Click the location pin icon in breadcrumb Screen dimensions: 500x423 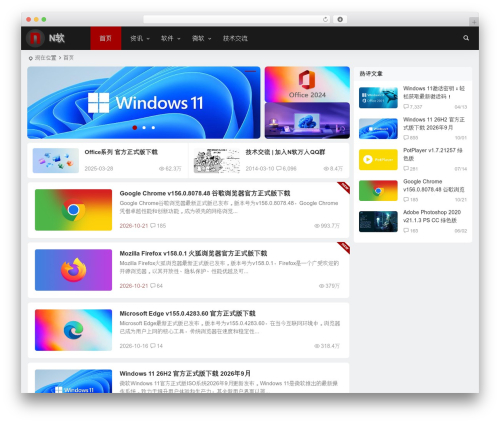[x=31, y=58]
